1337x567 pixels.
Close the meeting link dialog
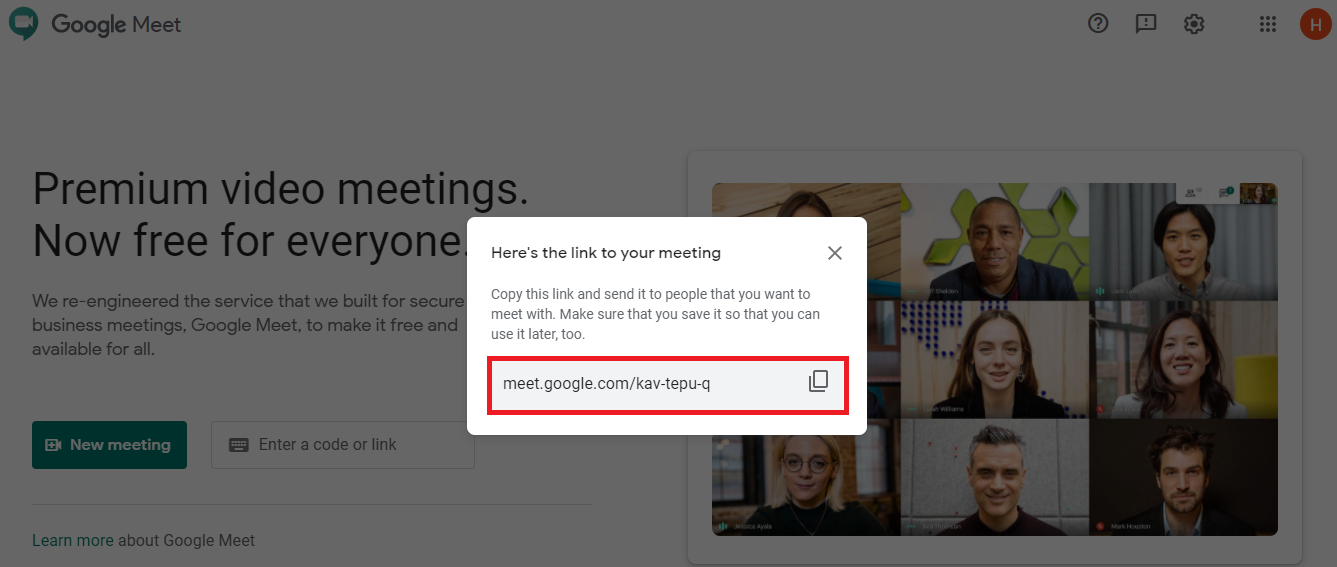835,253
